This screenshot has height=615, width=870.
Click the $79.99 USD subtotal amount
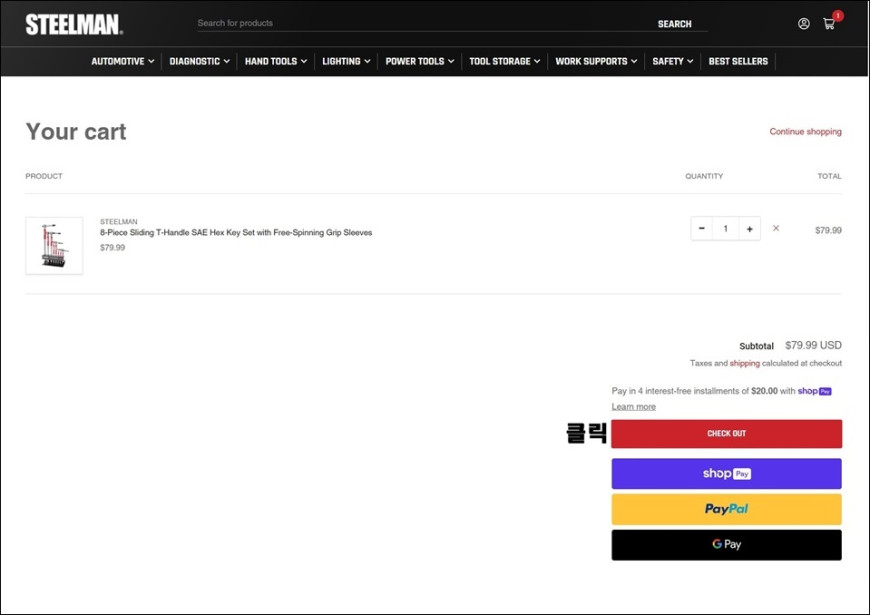click(x=813, y=345)
